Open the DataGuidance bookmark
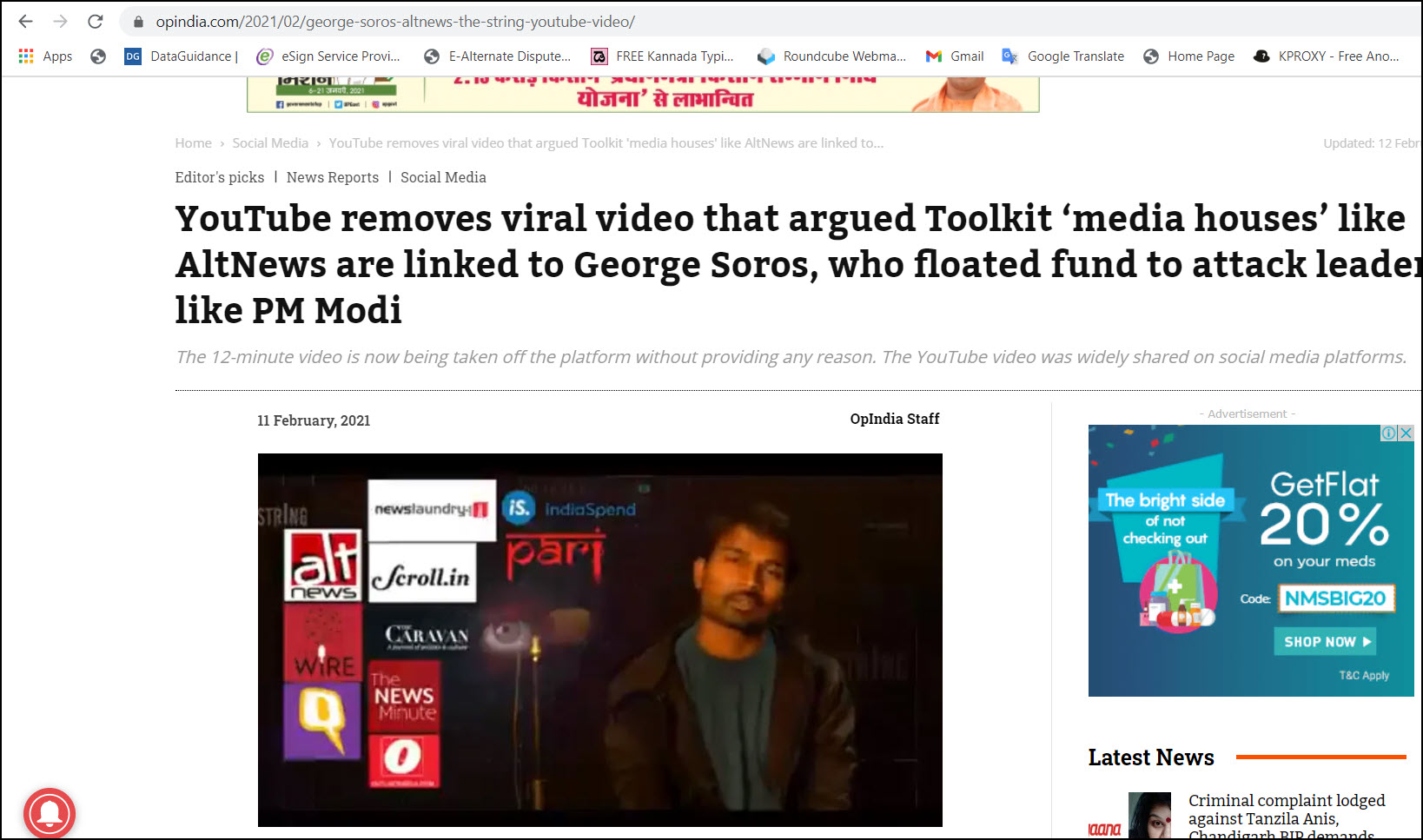The image size is (1423, 840). click(182, 56)
